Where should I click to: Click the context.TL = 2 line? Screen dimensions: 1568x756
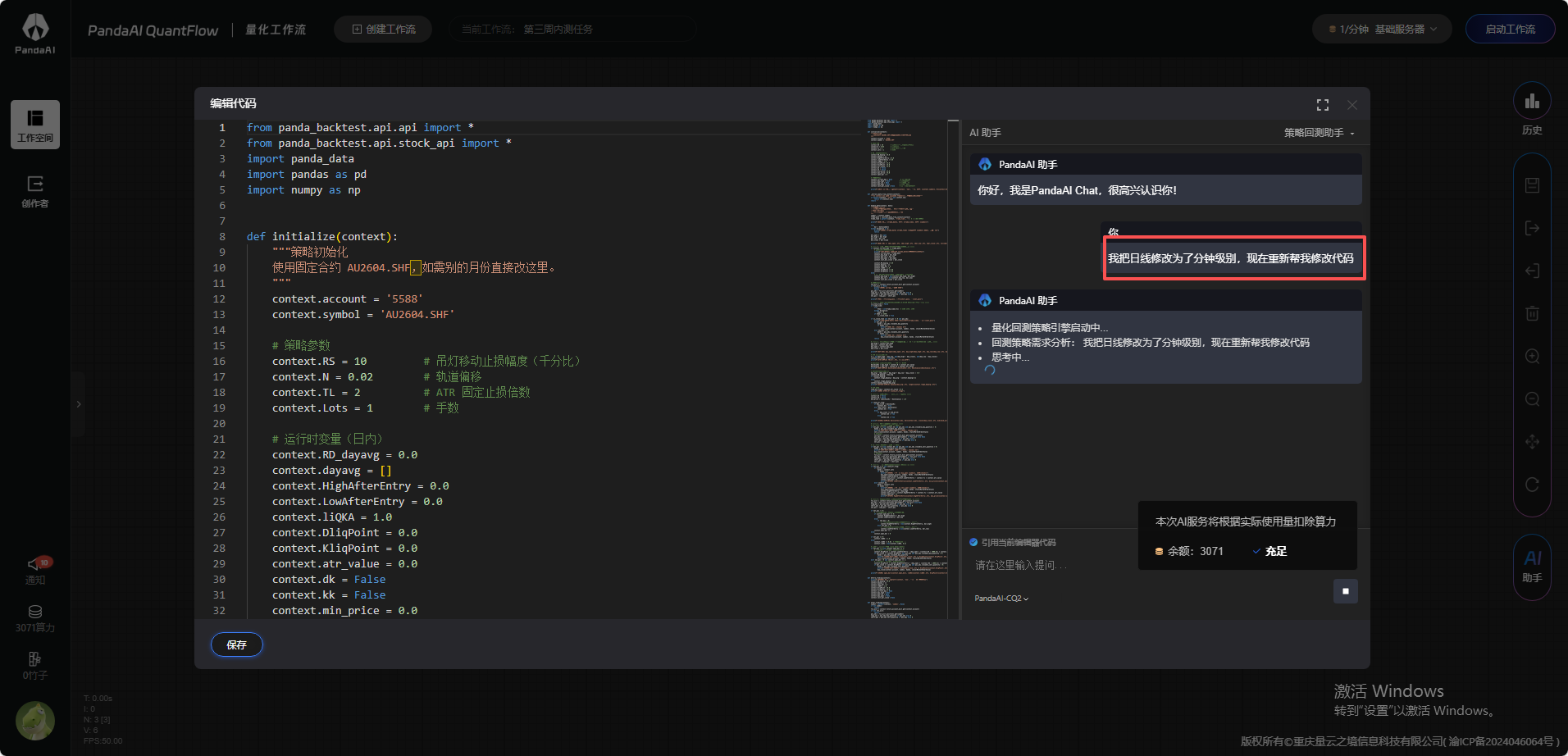(317, 393)
